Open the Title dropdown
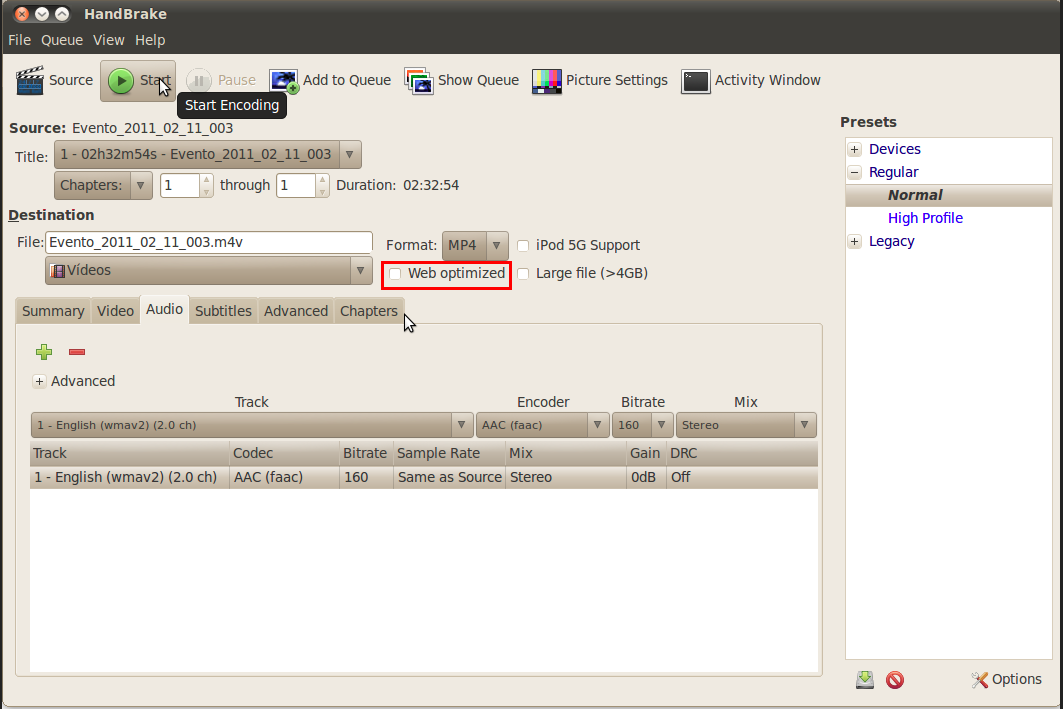This screenshot has width=1063, height=709. (x=207, y=155)
